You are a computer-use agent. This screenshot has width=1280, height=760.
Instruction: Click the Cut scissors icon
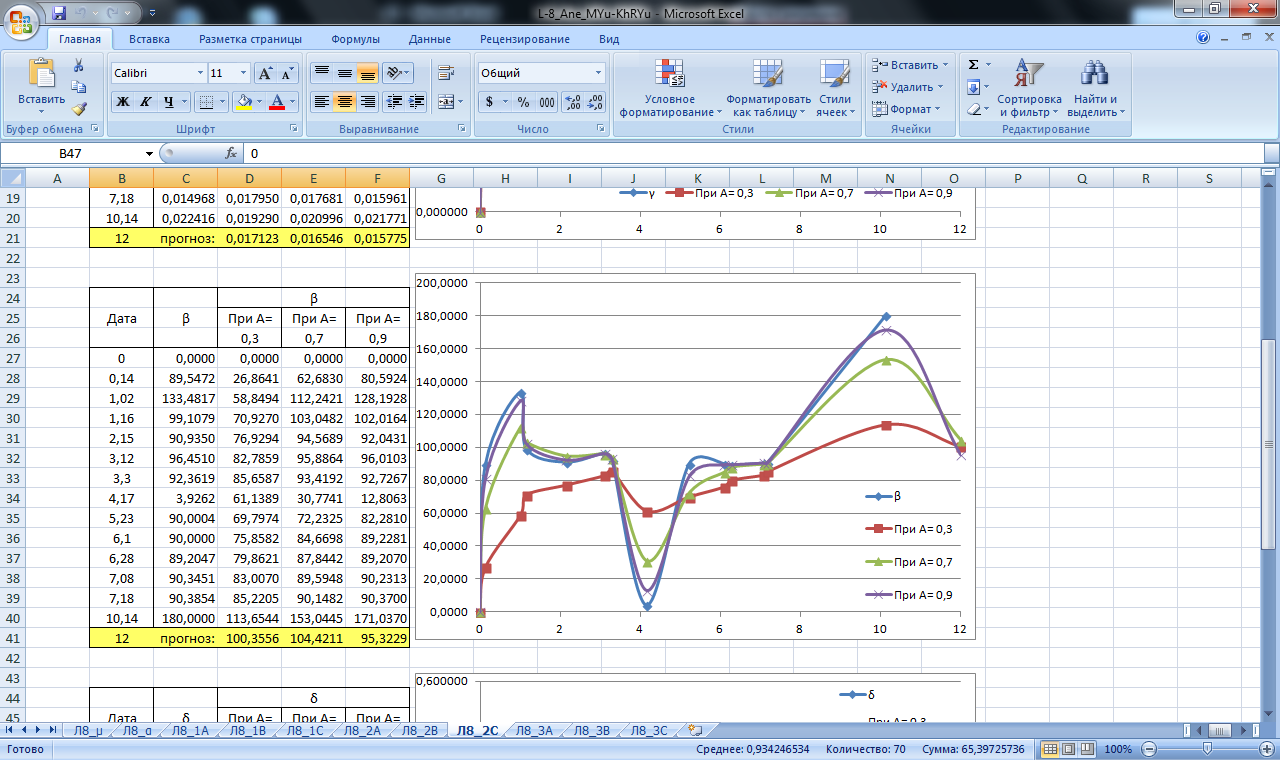pos(79,64)
